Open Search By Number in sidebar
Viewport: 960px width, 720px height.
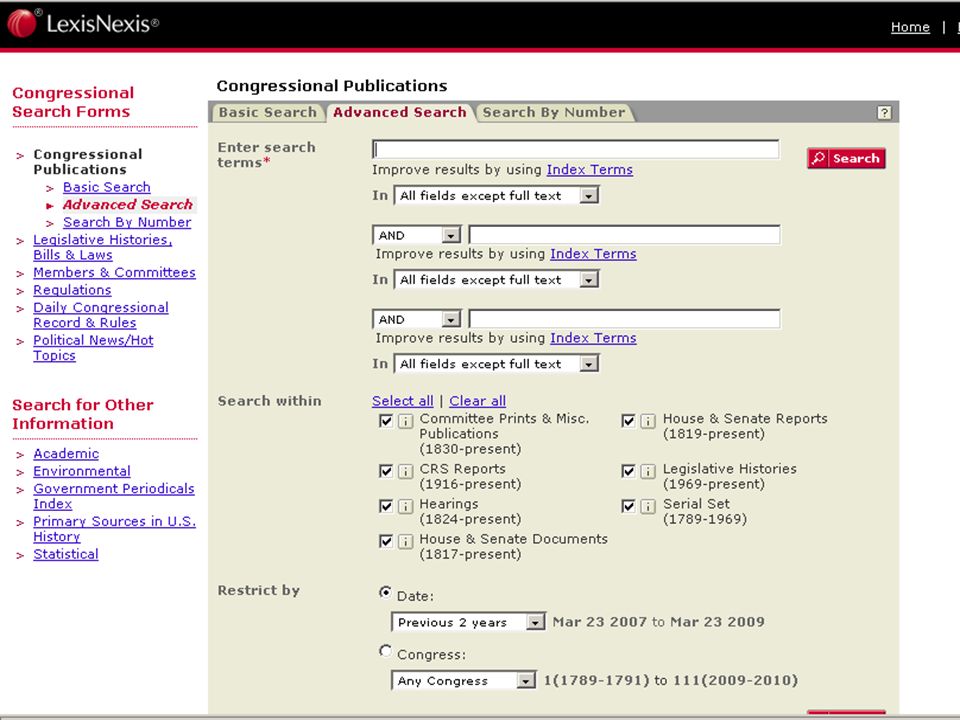[127, 222]
